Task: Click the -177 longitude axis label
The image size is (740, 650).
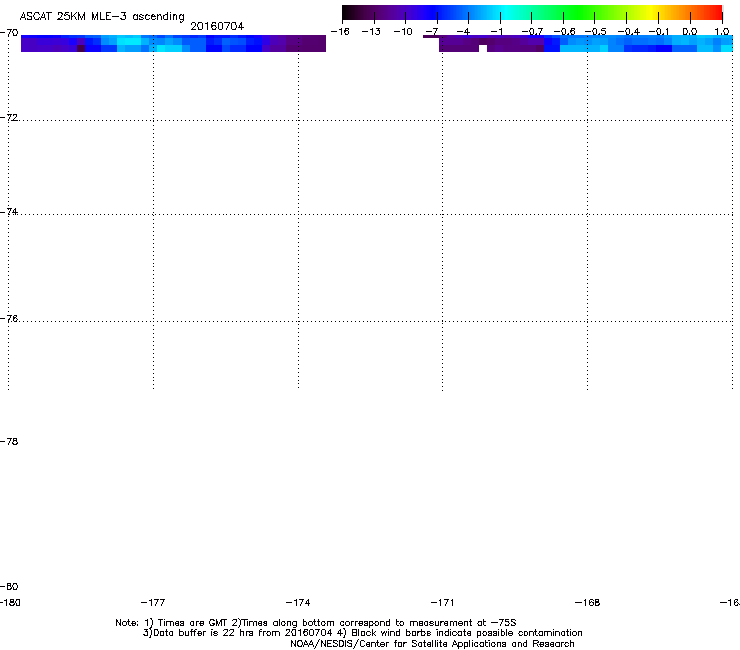Action: pos(153,603)
